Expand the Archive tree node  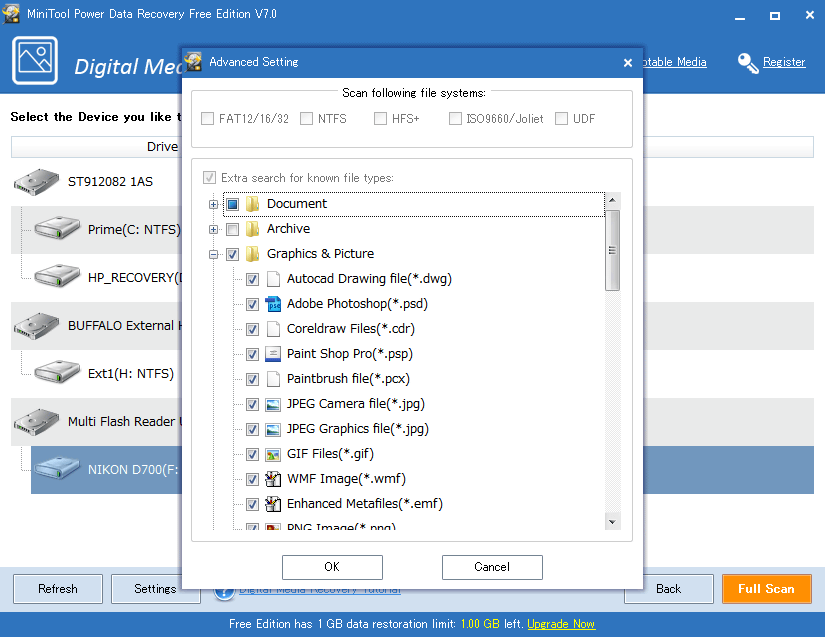tap(213, 229)
